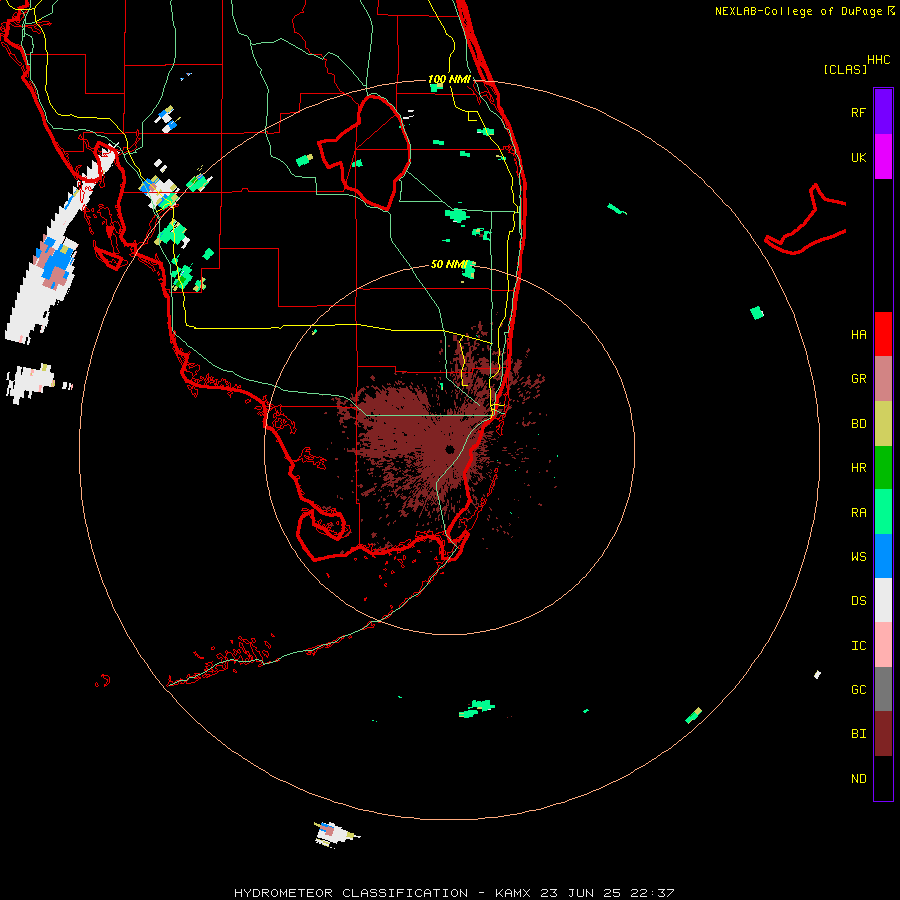Screen dimensions: 900x900
Task: Click the RA light-green legend swatch
Action: point(883,512)
